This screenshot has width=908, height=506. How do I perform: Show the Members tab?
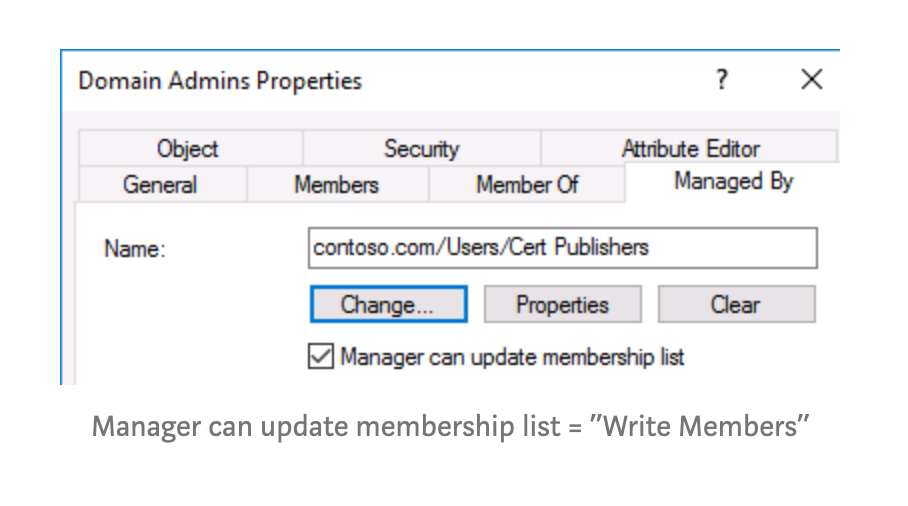(336, 185)
